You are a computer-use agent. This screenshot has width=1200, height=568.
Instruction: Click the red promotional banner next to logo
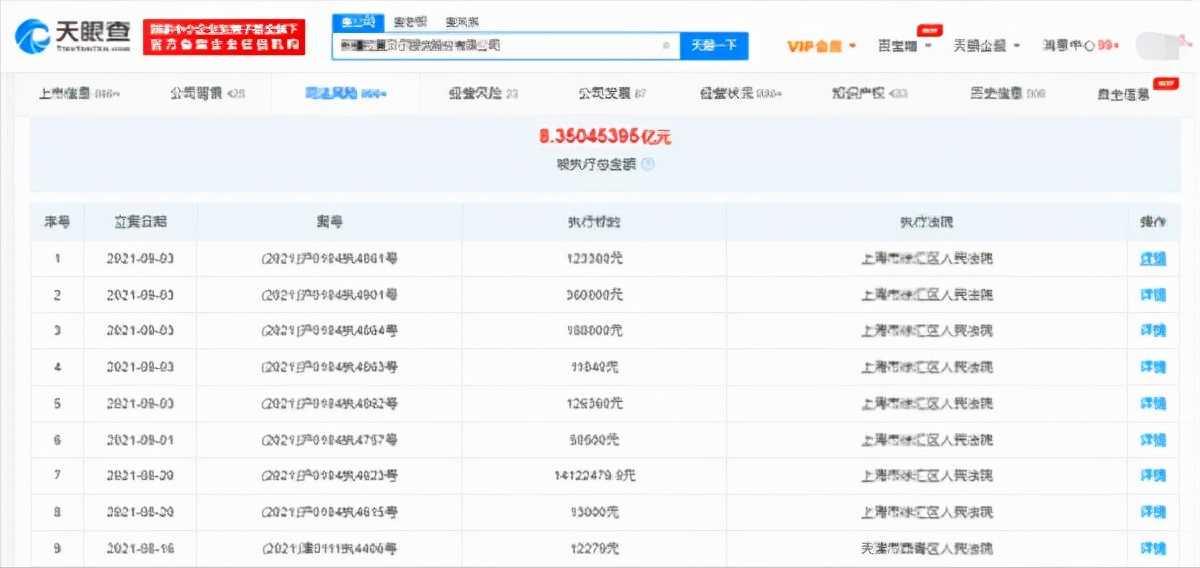click(223, 38)
